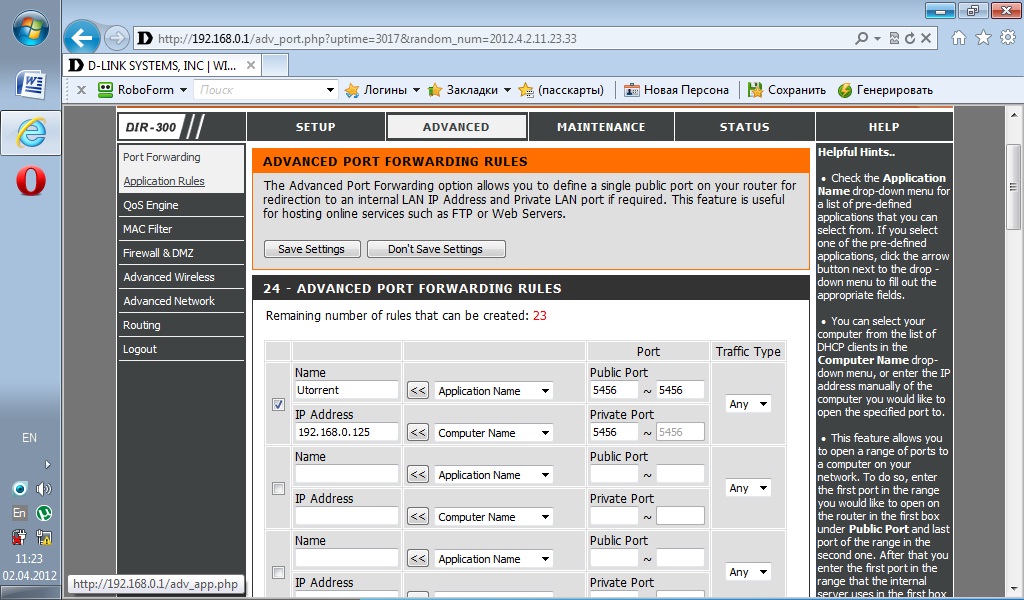Viewport: 1024px width, 600px height.
Task: Switch to the MAINTENANCE tab
Action: coord(601,127)
